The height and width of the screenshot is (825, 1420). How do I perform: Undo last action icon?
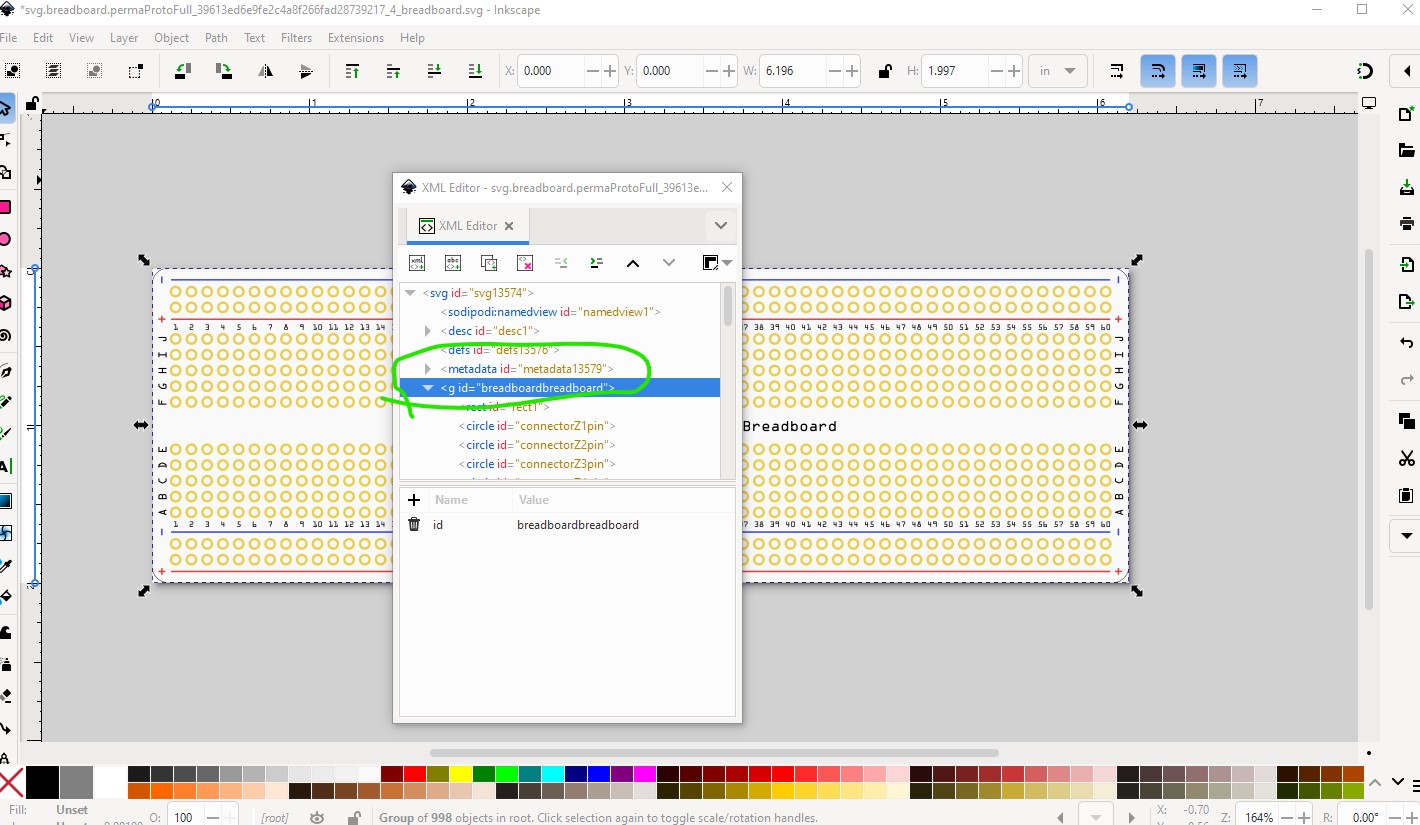click(1406, 343)
